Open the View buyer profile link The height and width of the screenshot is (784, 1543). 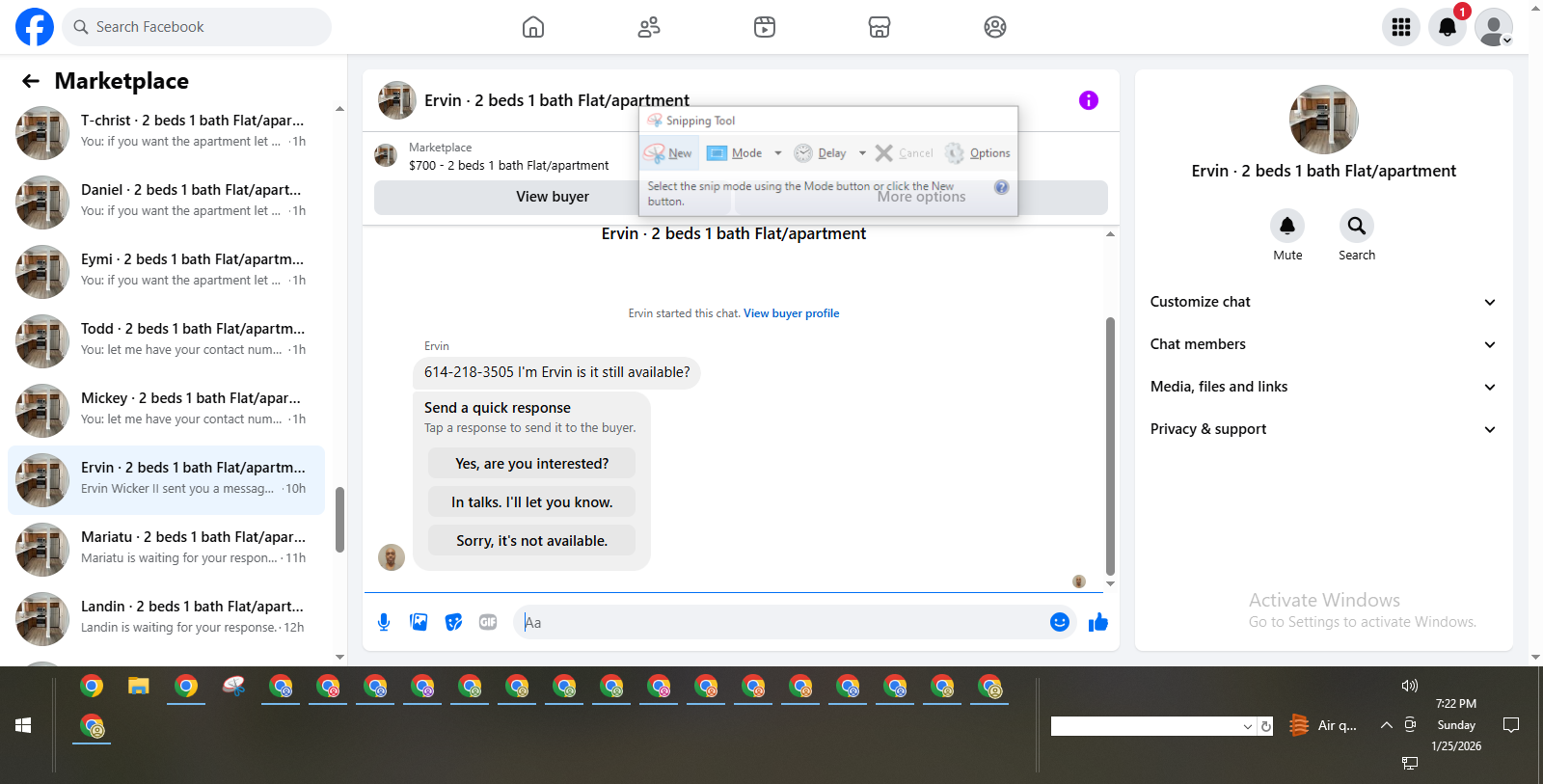791,313
